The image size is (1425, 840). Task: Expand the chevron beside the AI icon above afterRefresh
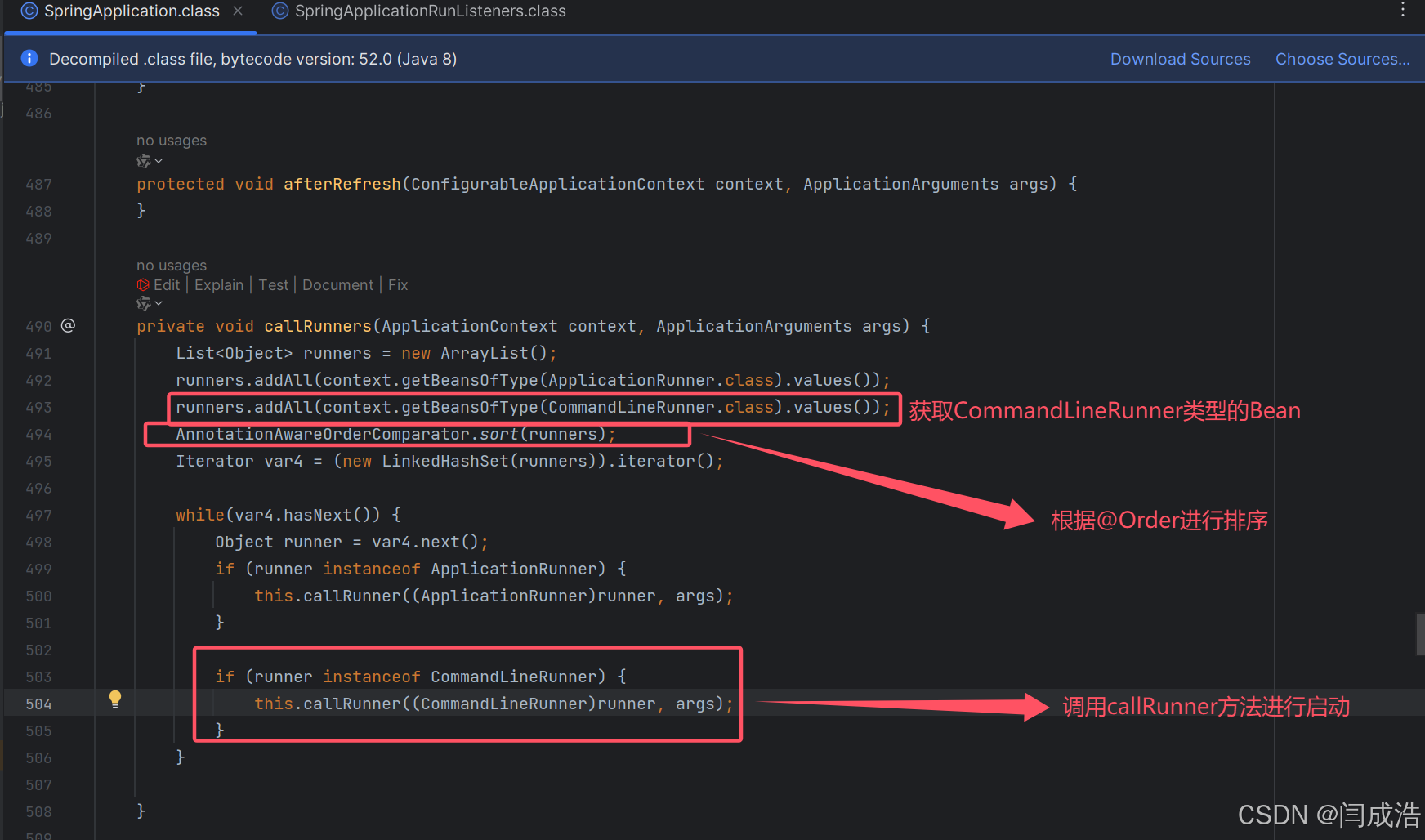coord(159,160)
